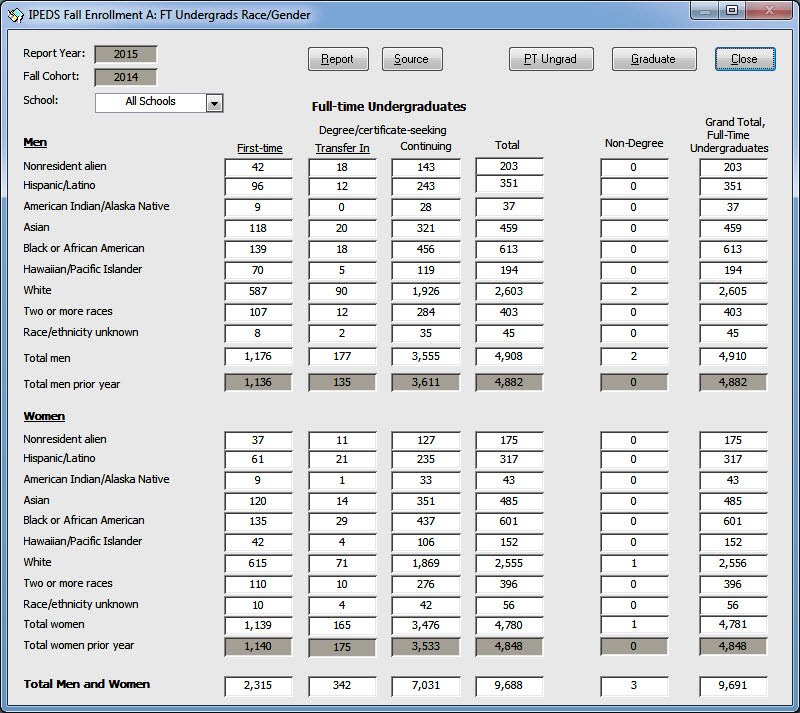Click Total Men and Women Transfer In value
This screenshot has height=713, width=800.
pos(342,685)
